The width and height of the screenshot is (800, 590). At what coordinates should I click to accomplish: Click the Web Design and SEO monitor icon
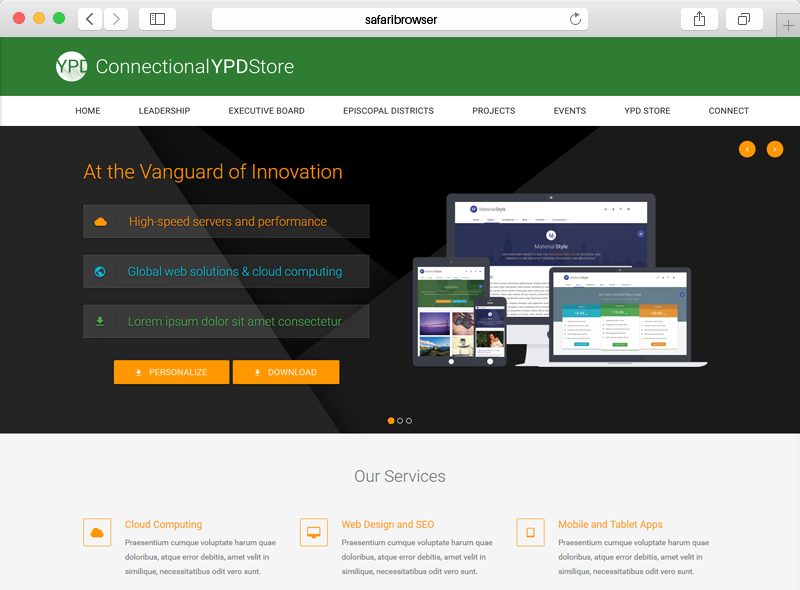(x=313, y=532)
